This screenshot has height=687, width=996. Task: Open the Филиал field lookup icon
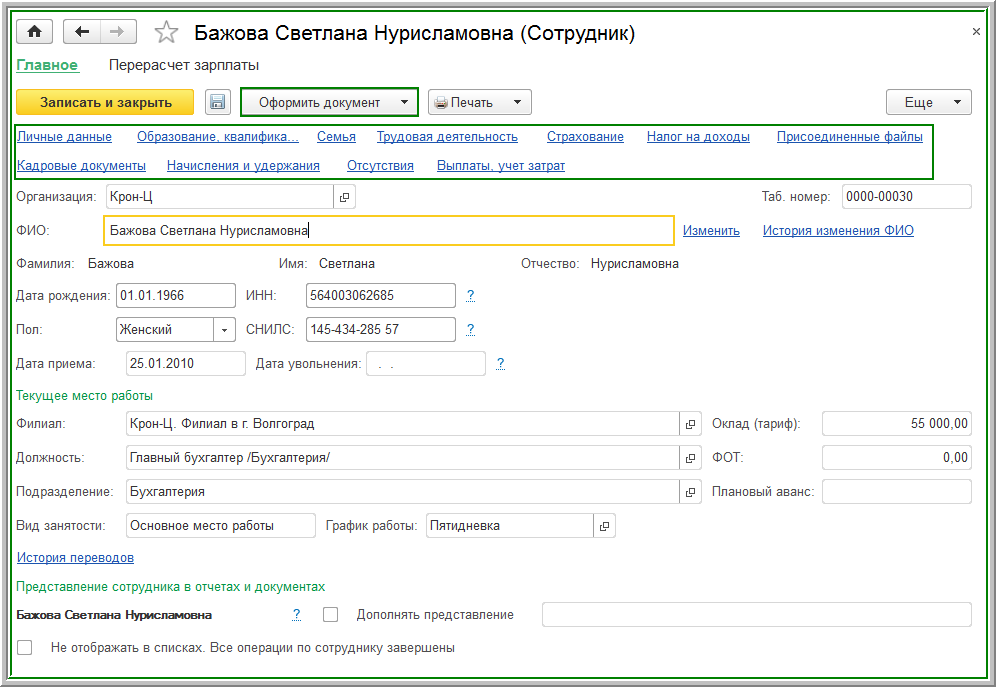tap(690, 424)
